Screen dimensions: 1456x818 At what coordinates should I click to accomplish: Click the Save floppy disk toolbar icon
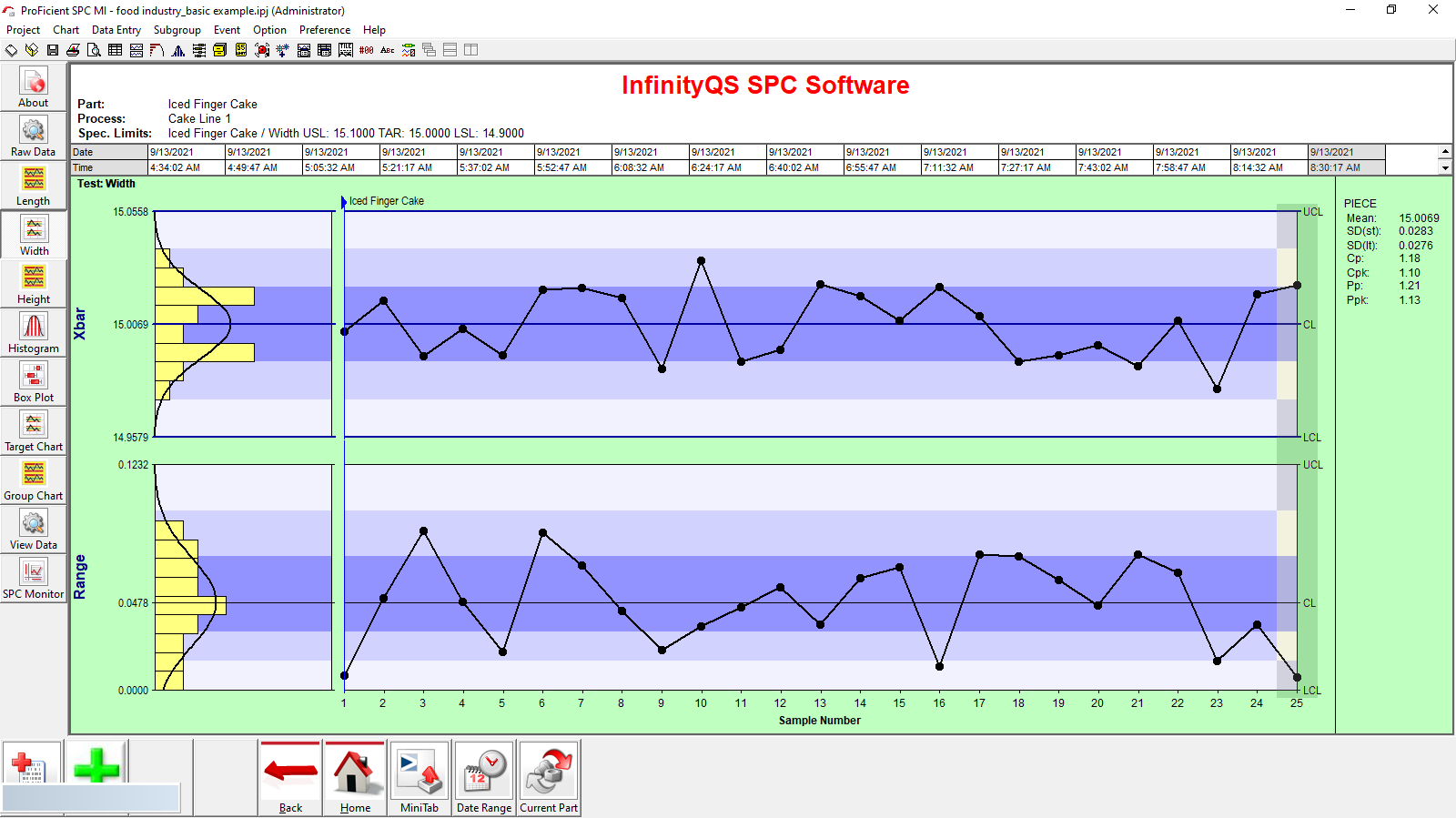[x=53, y=50]
